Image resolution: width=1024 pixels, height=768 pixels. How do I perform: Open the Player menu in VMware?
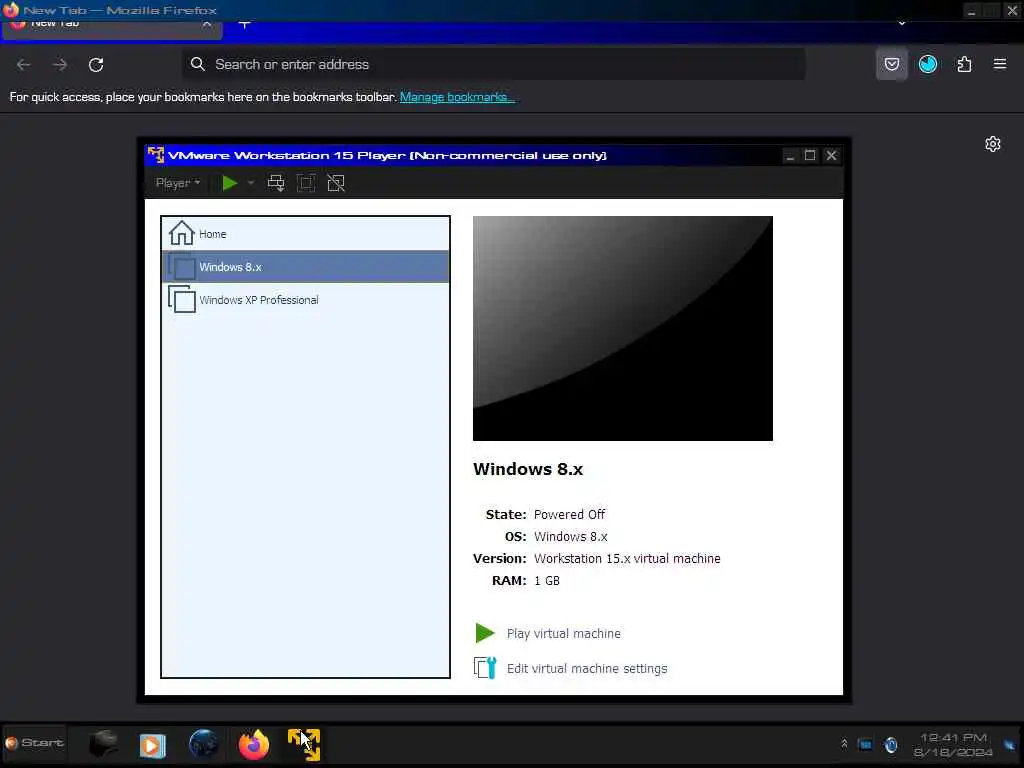coord(178,184)
